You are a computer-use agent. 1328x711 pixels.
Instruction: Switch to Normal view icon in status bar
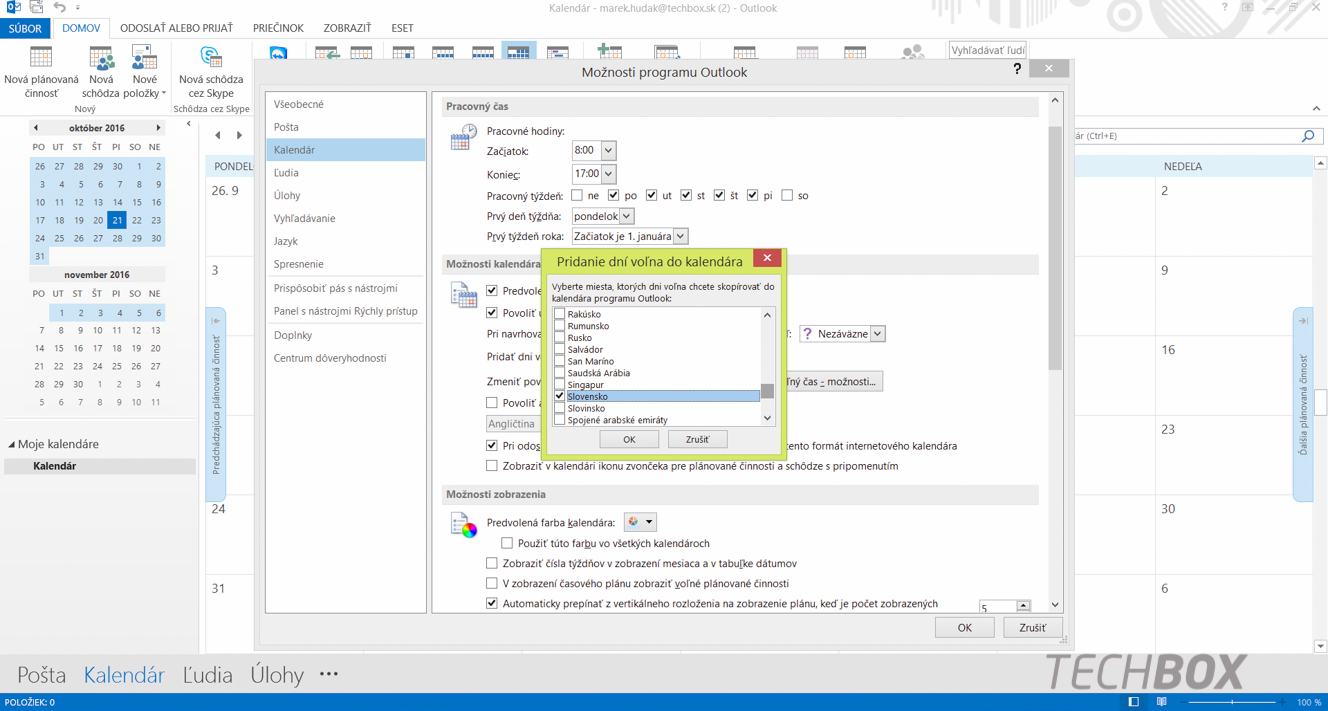pyautogui.click(x=1133, y=702)
